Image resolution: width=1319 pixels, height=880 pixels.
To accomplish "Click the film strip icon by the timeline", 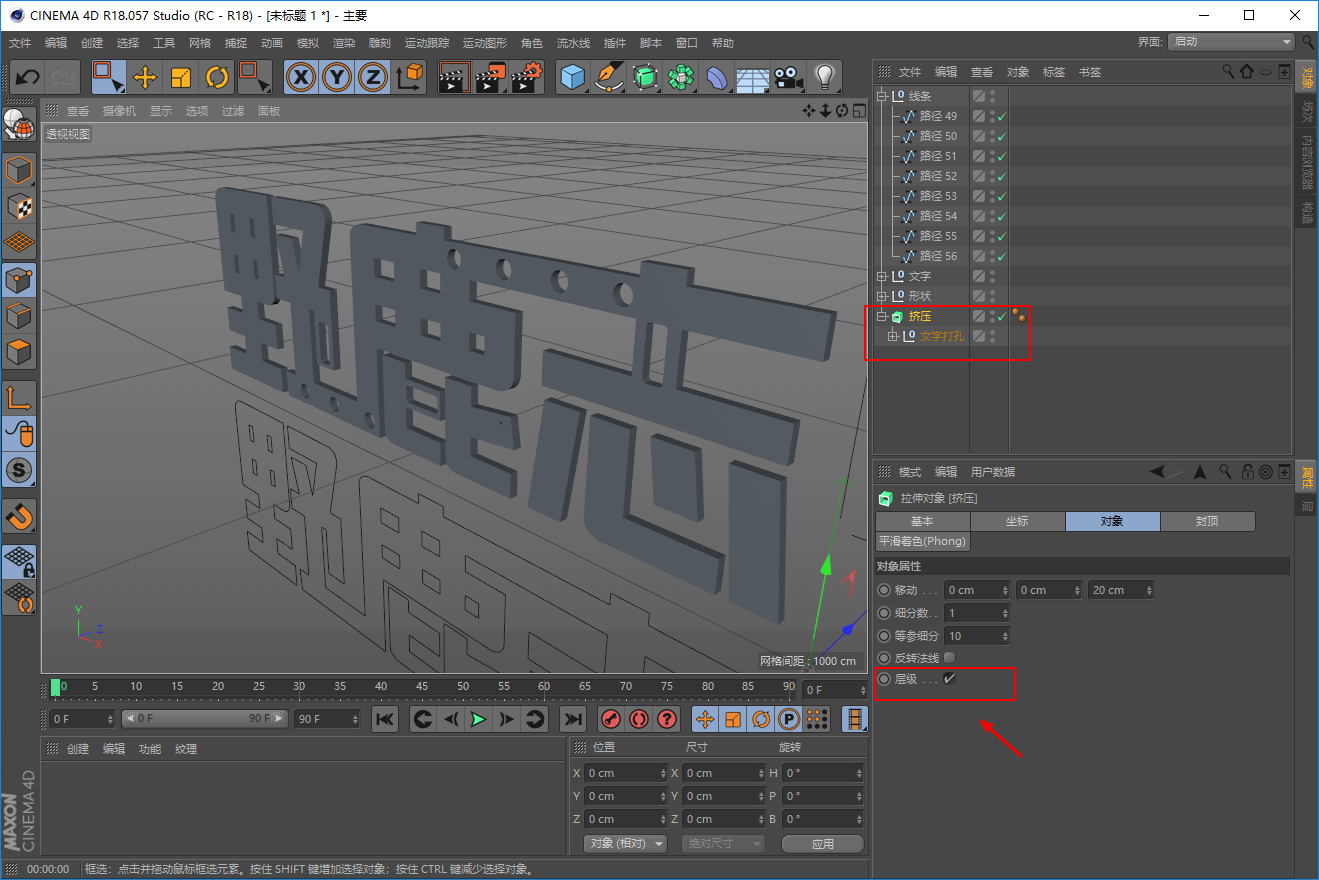I will coord(855,719).
